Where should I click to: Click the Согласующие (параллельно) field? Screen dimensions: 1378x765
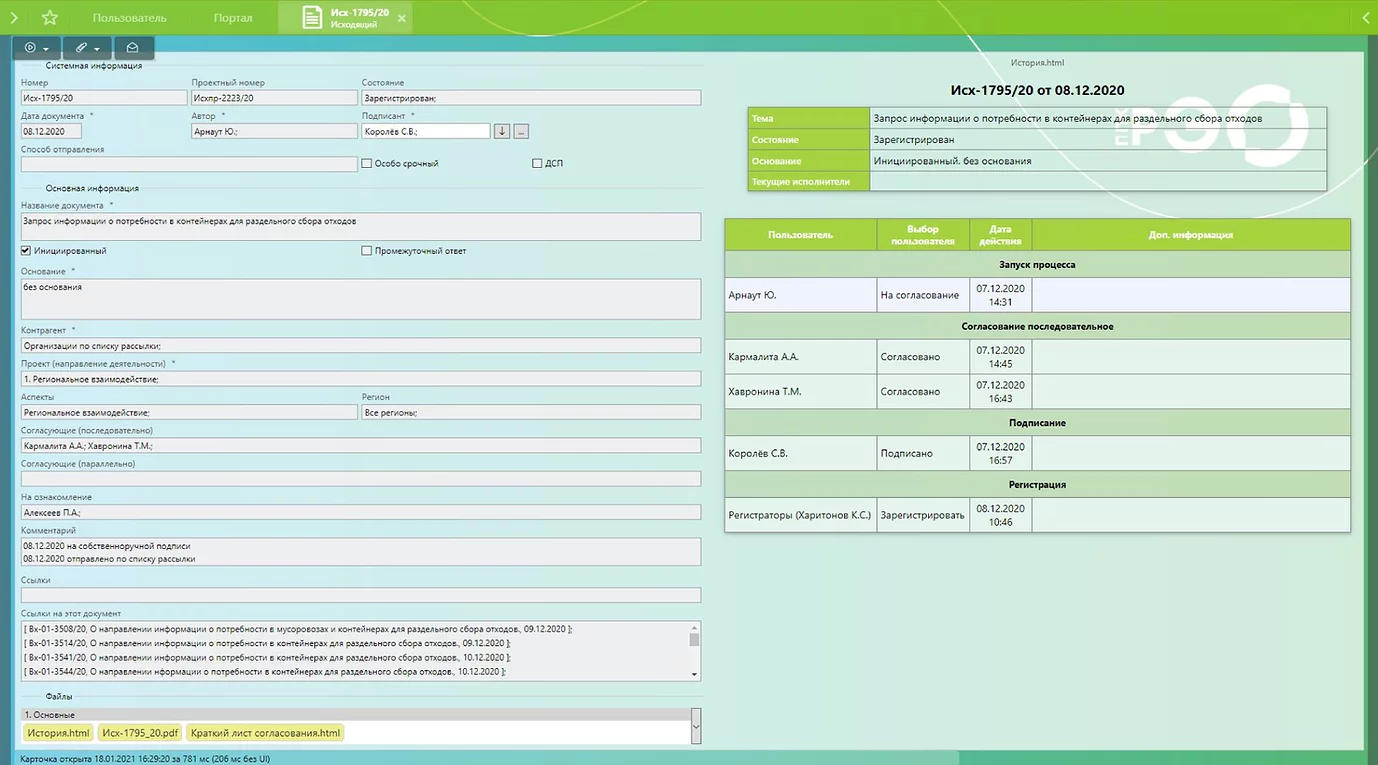tap(360, 479)
